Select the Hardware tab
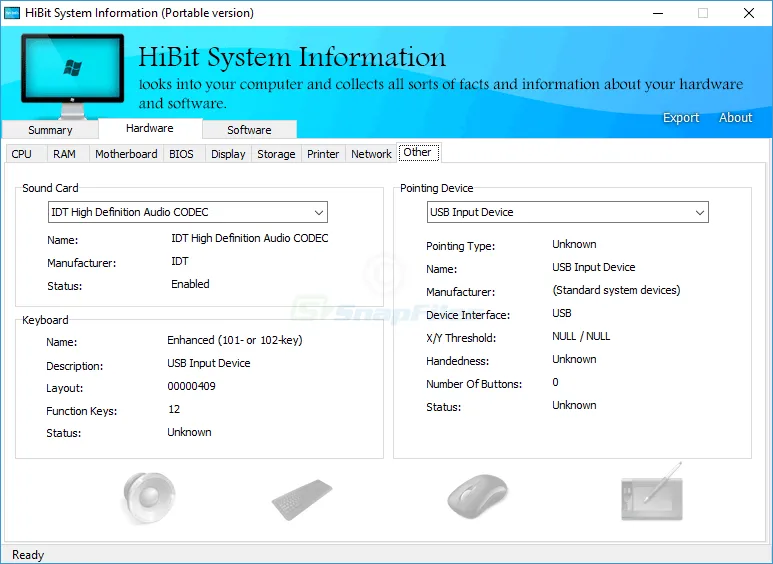Viewport: 773px width, 564px height. click(150, 128)
